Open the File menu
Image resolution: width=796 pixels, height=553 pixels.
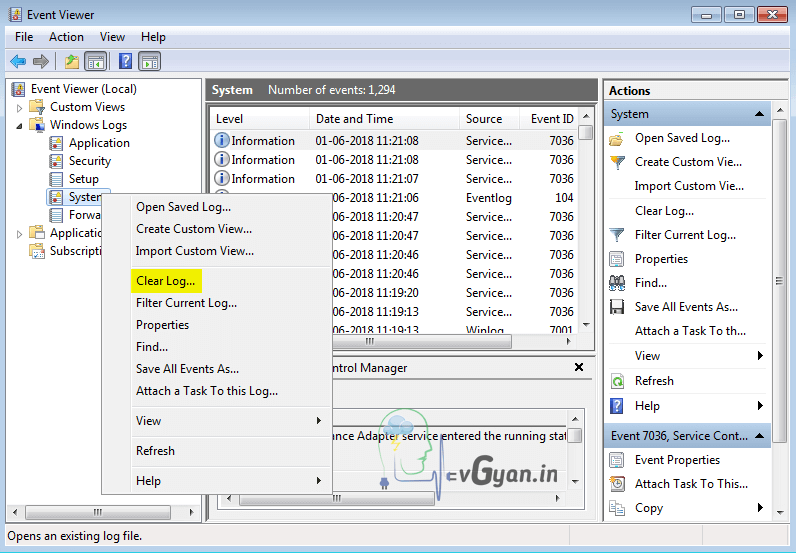click(24, 37)
